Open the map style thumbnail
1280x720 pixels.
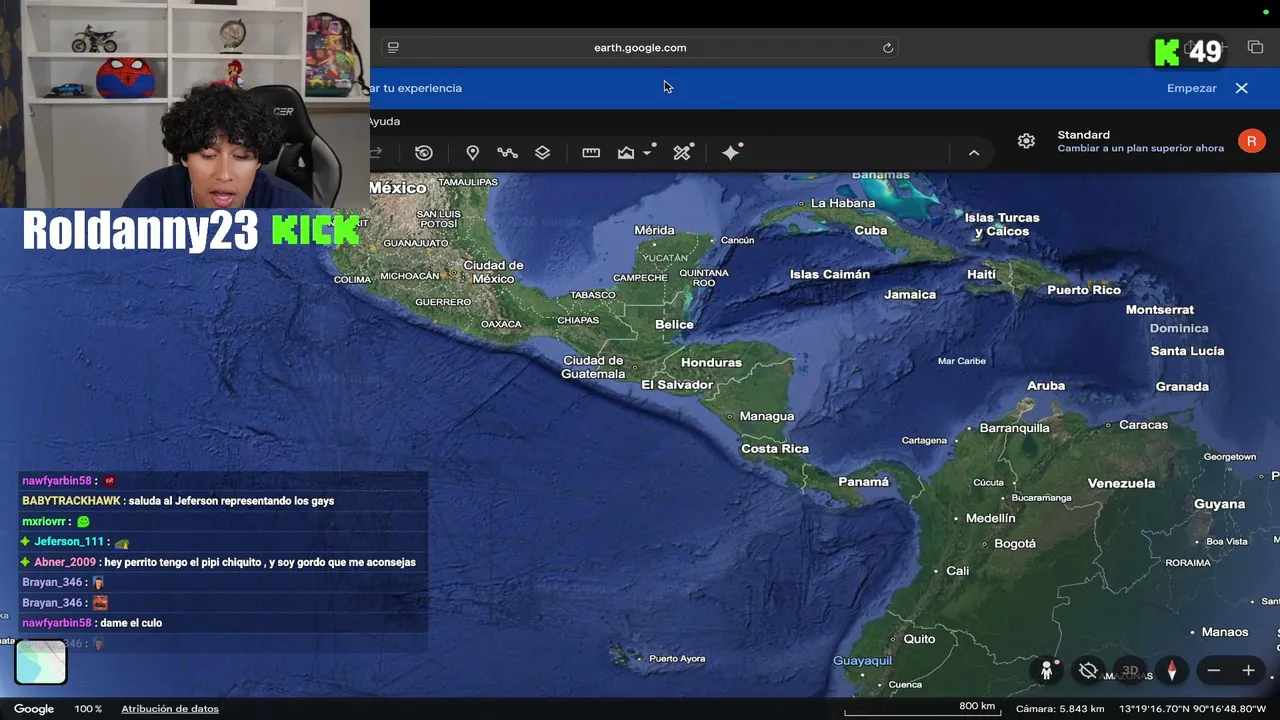(41, 662)
